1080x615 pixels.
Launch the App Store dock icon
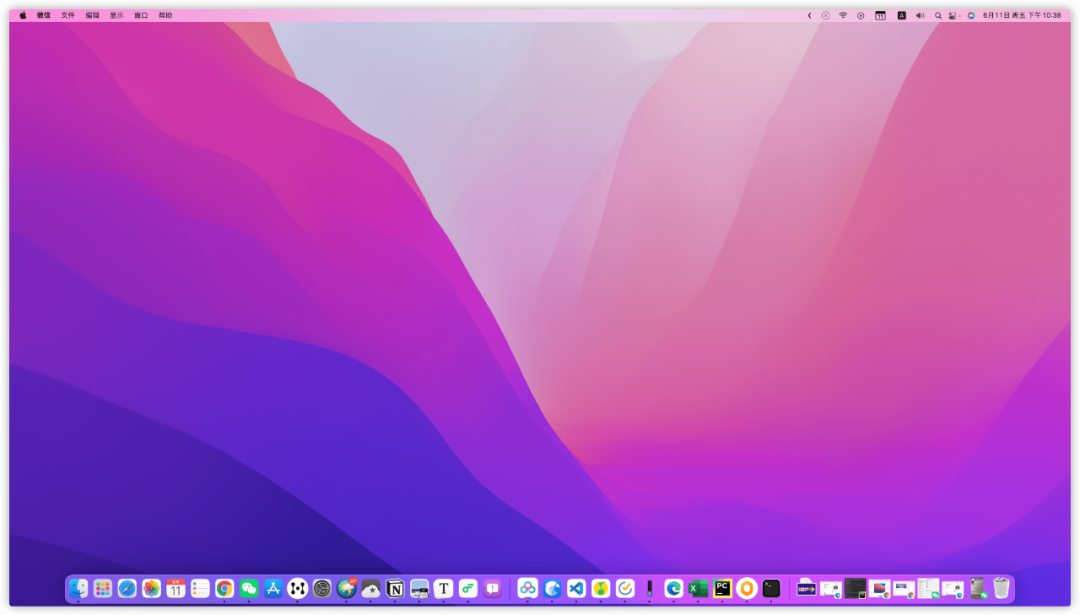[x=273, y=588]
